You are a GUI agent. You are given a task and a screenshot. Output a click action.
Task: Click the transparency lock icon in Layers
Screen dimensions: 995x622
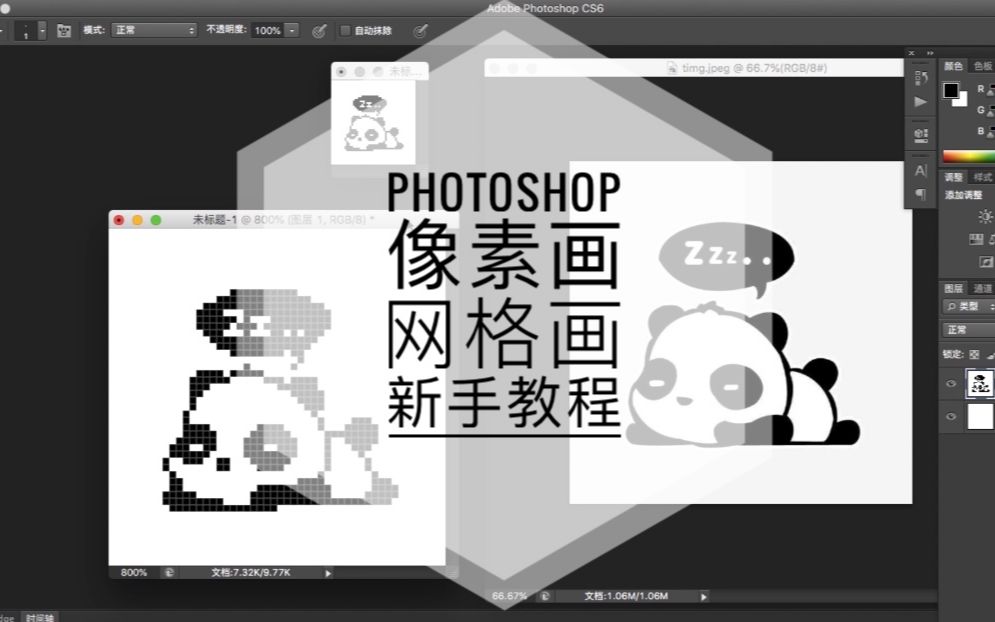click(x=972, y=354)
